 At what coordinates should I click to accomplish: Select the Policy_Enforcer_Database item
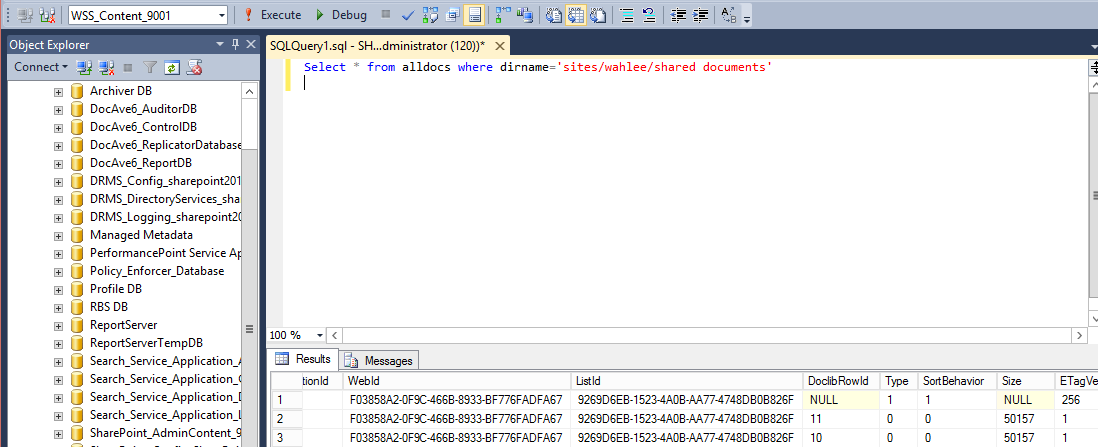[157, 271]
